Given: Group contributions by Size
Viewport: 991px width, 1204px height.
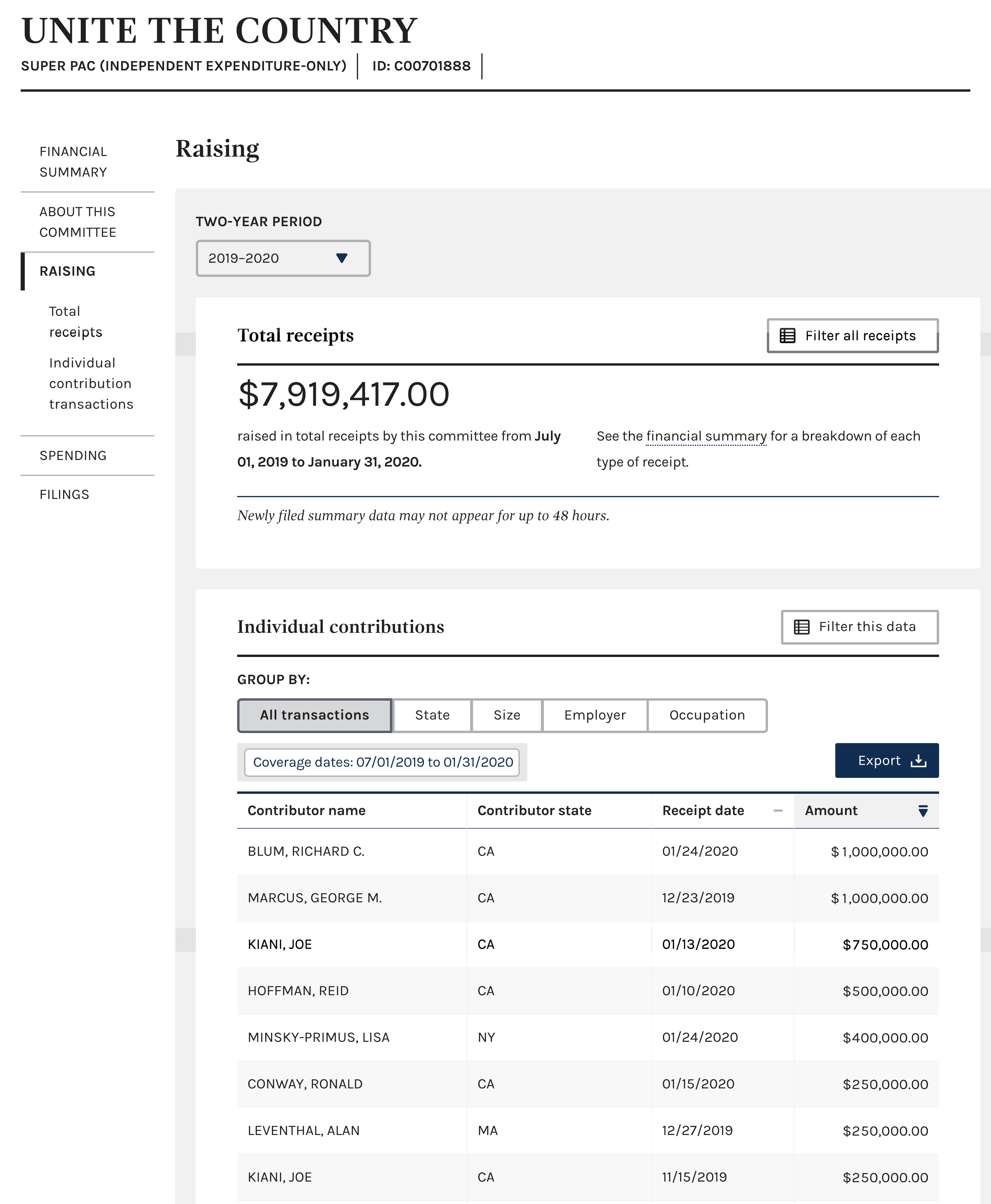Looking at the screenshot, I should tap(506, 715).
